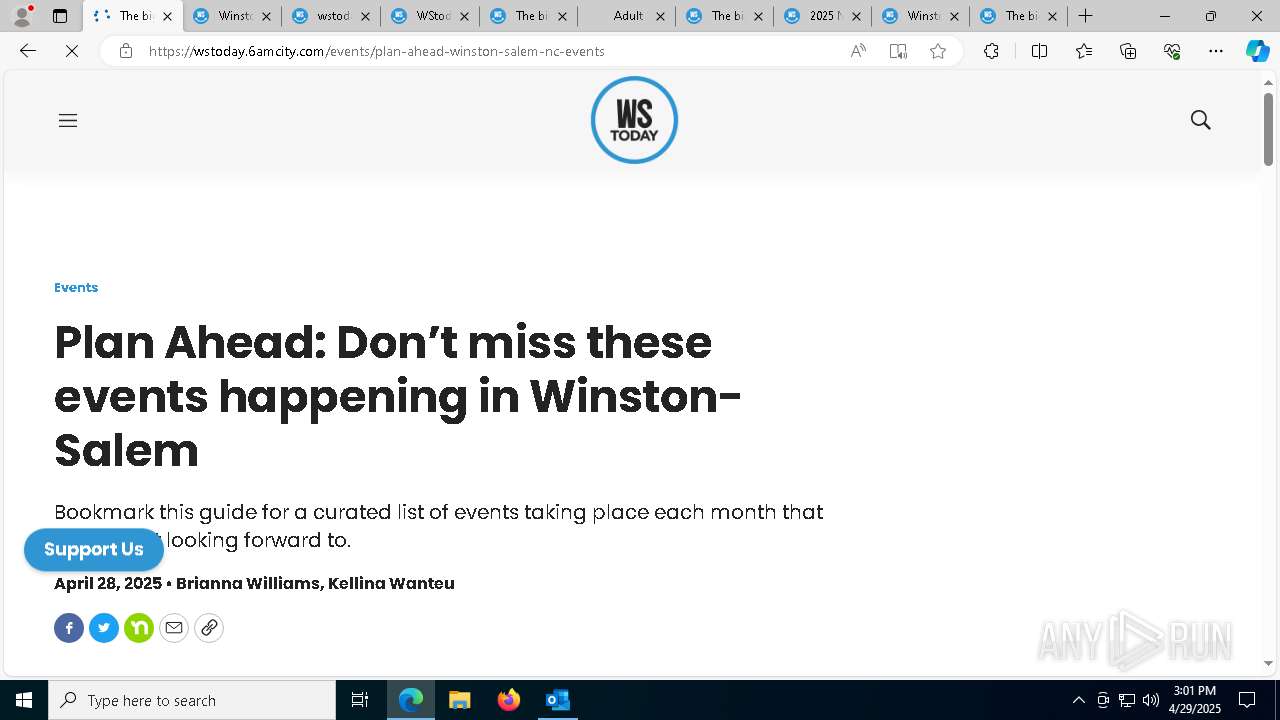
Task: Copy article link icon
Action: point(209,628)
